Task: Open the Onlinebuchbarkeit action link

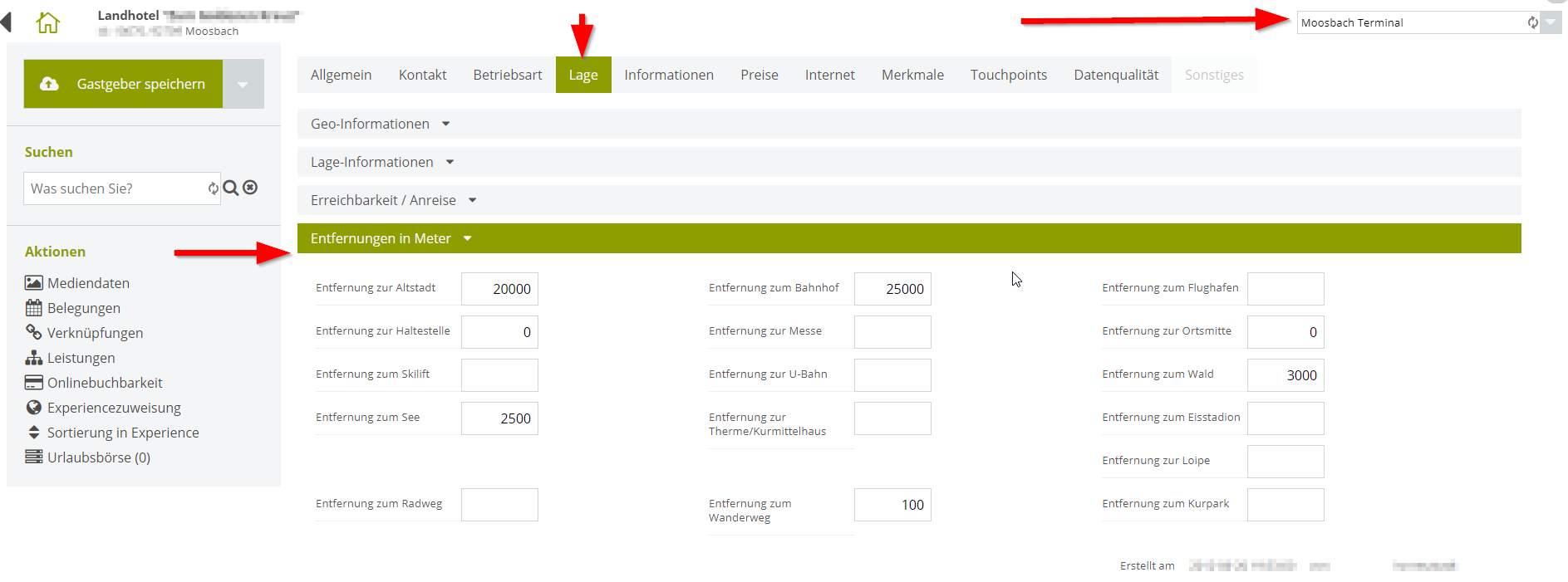Action: [x=105, y=383]
